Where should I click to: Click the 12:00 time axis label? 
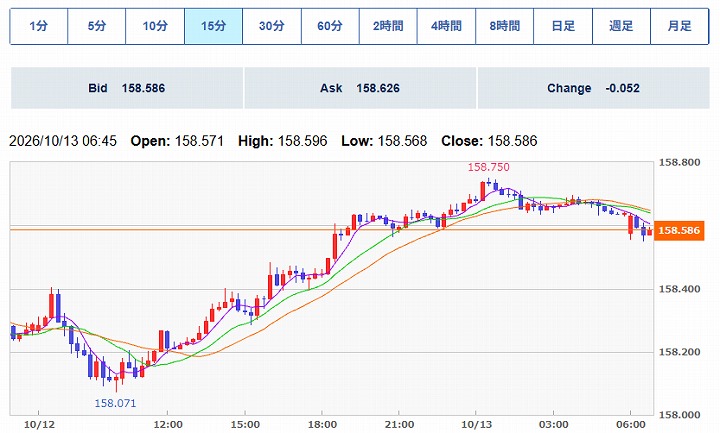pos(168,425)
